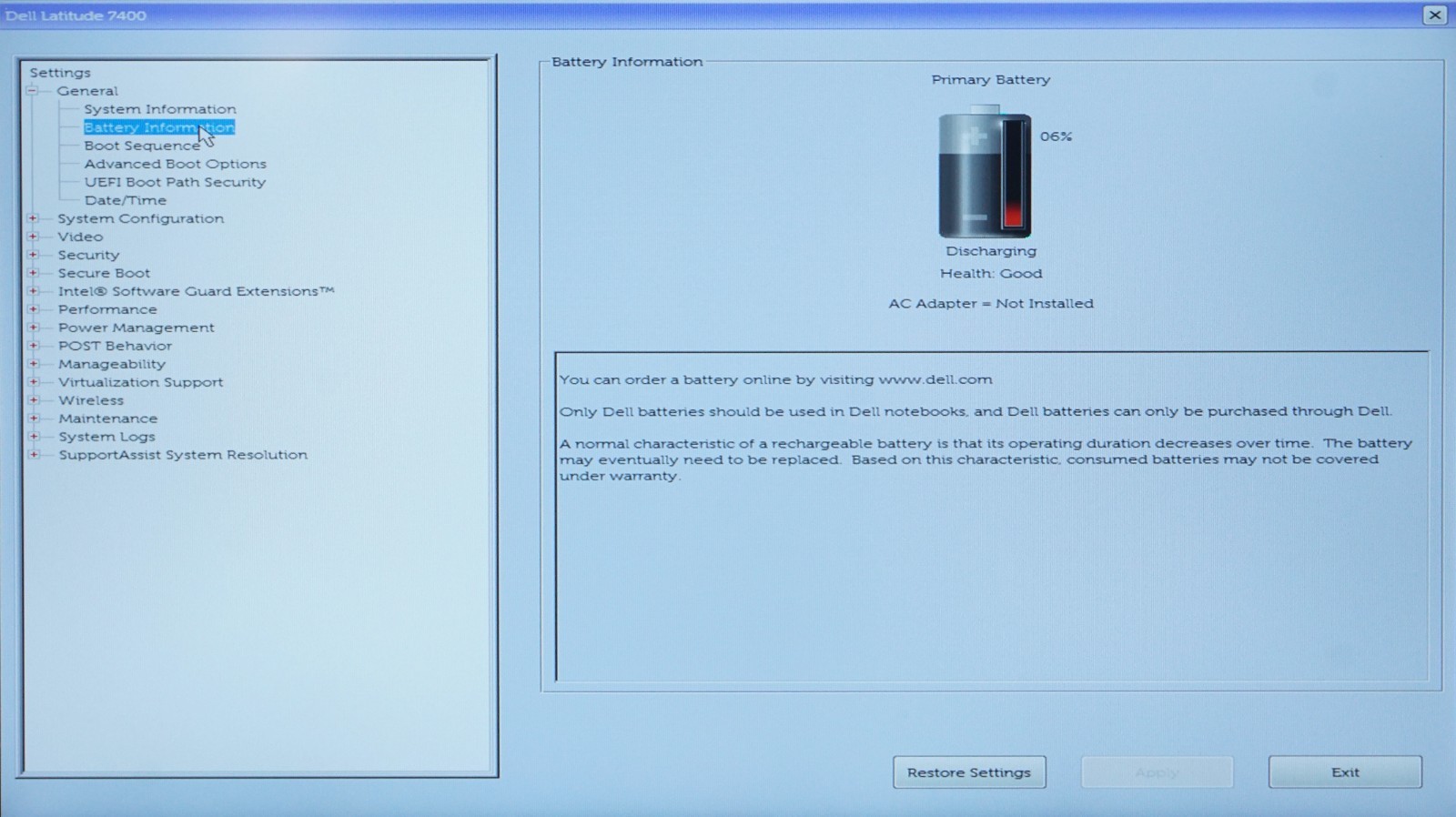Select the POST Behavior label
The image size is (1456, 817).
tap(115, 346)
